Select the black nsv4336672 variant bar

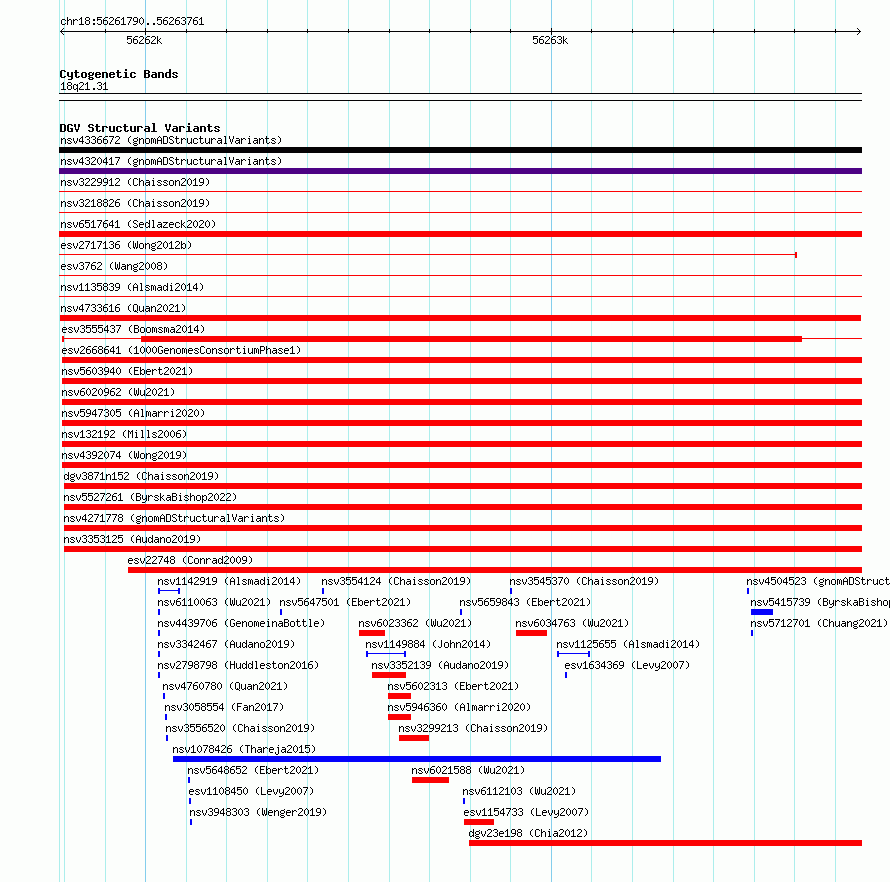click(460, 150)
